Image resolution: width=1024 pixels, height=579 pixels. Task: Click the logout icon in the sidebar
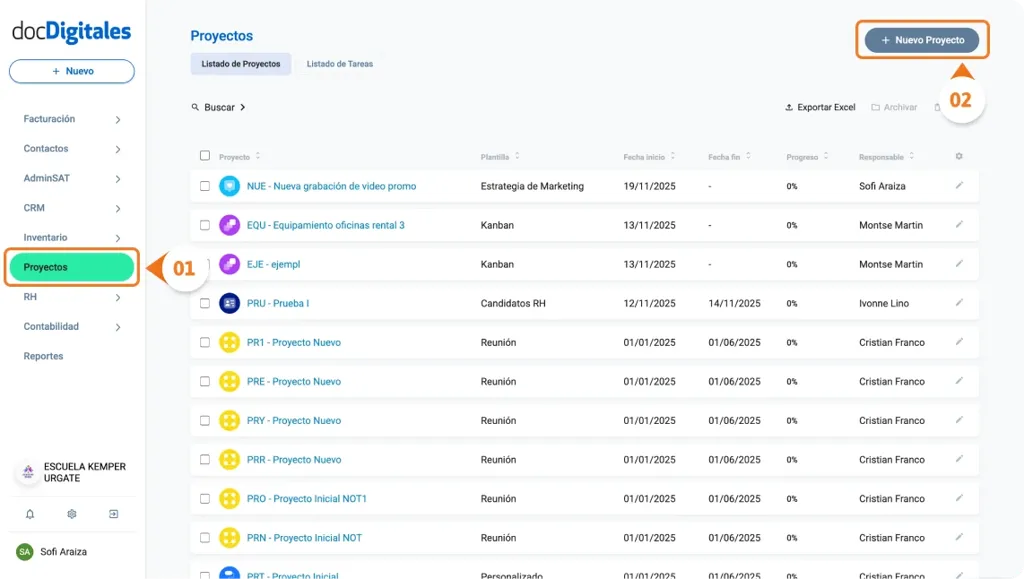click(112, 513)
